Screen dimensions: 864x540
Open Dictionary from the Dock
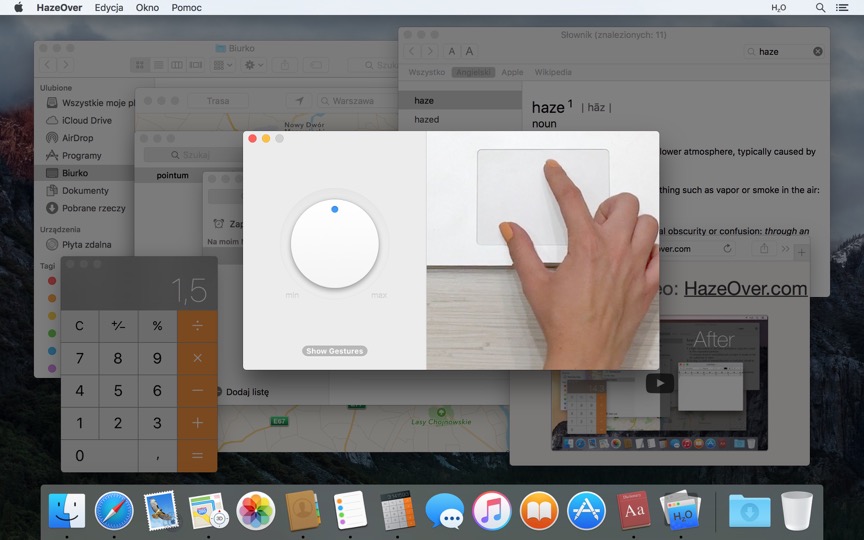634,511
